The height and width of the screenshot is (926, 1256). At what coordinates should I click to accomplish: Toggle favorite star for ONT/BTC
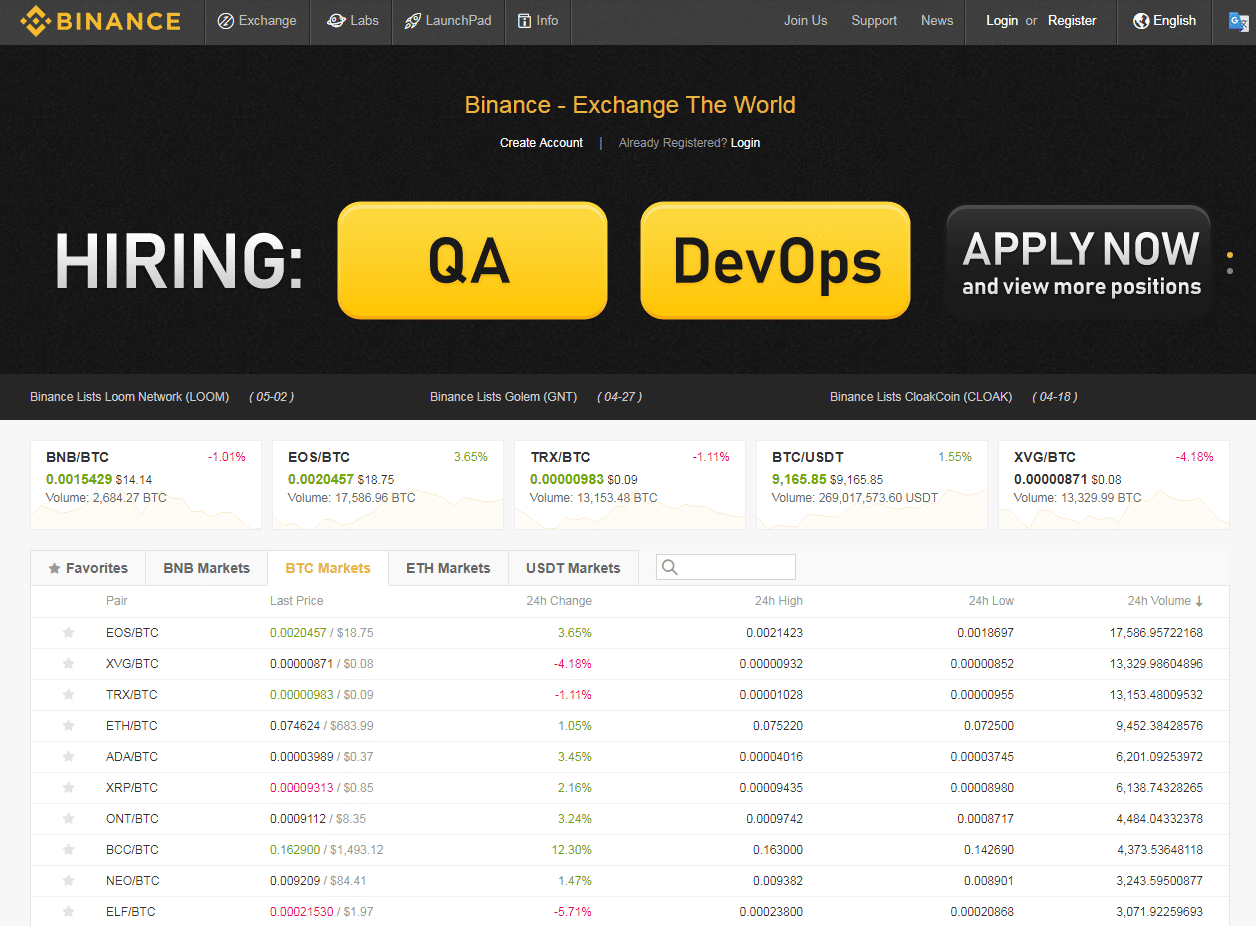point(68,819)
